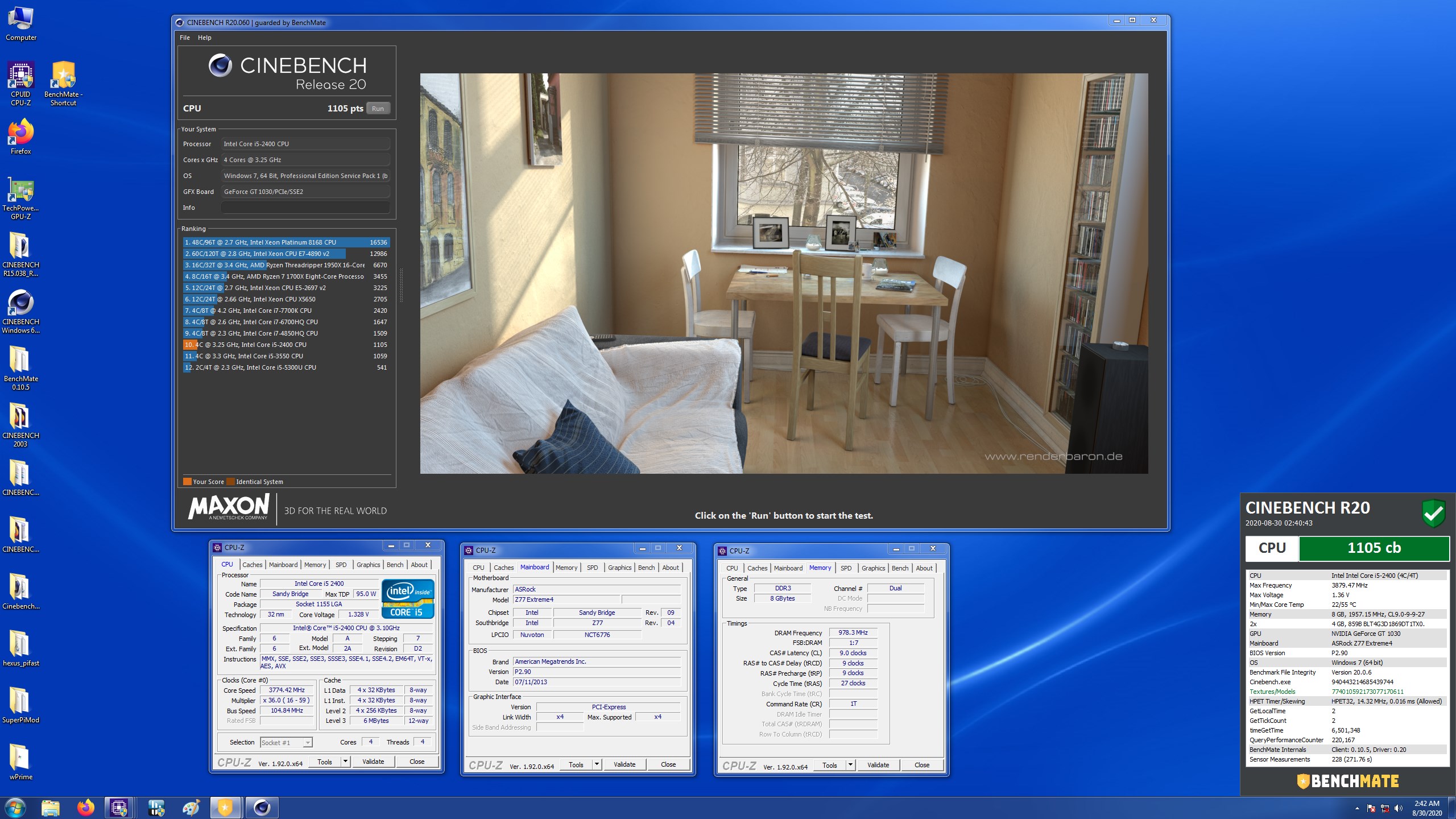The height and width of the screenshot is (819, 1456).
Task: Open the Cinebench Help menu
Action: coord(205,38)
